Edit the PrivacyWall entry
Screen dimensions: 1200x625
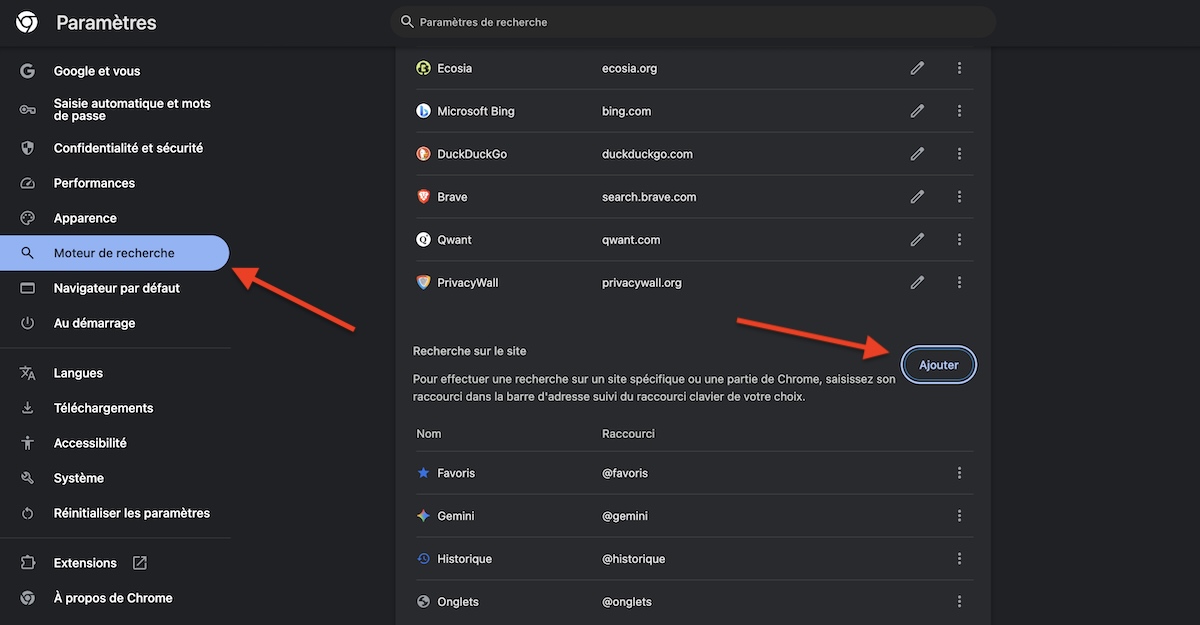pyautogui.click(x=917, y=283)
